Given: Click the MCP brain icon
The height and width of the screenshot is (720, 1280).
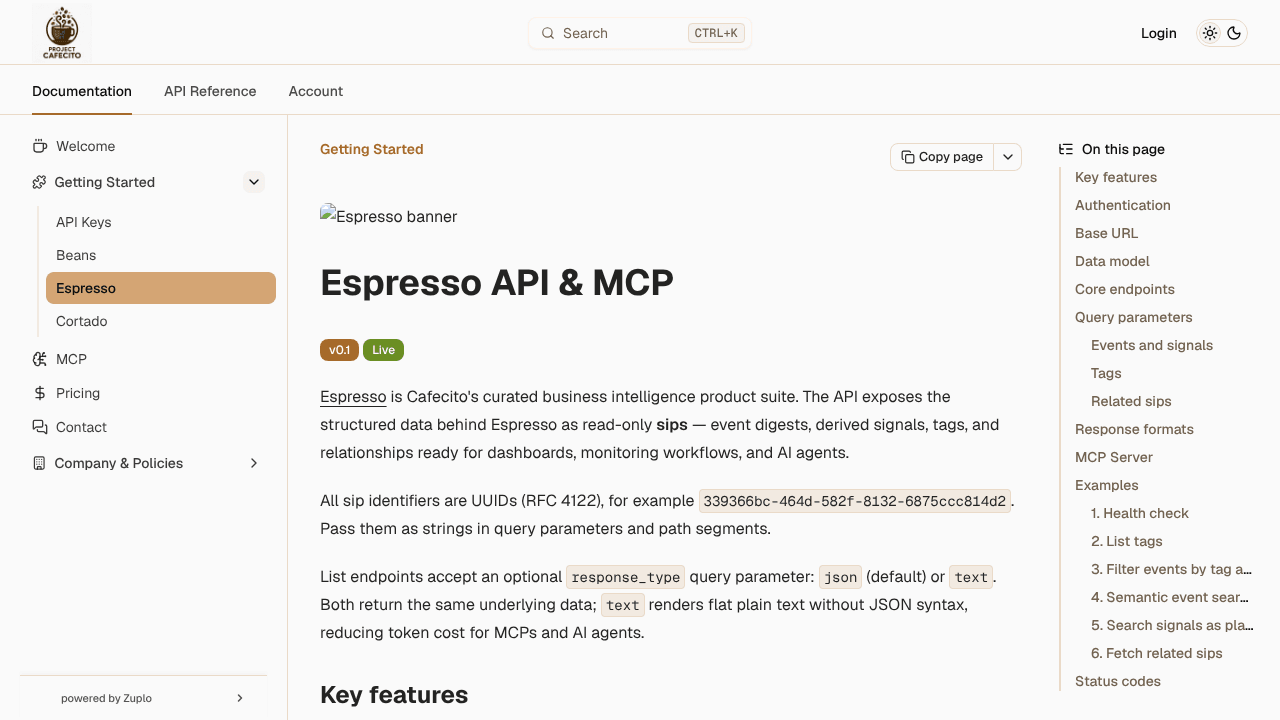Looking at the screenshot, I should point(40,359).
